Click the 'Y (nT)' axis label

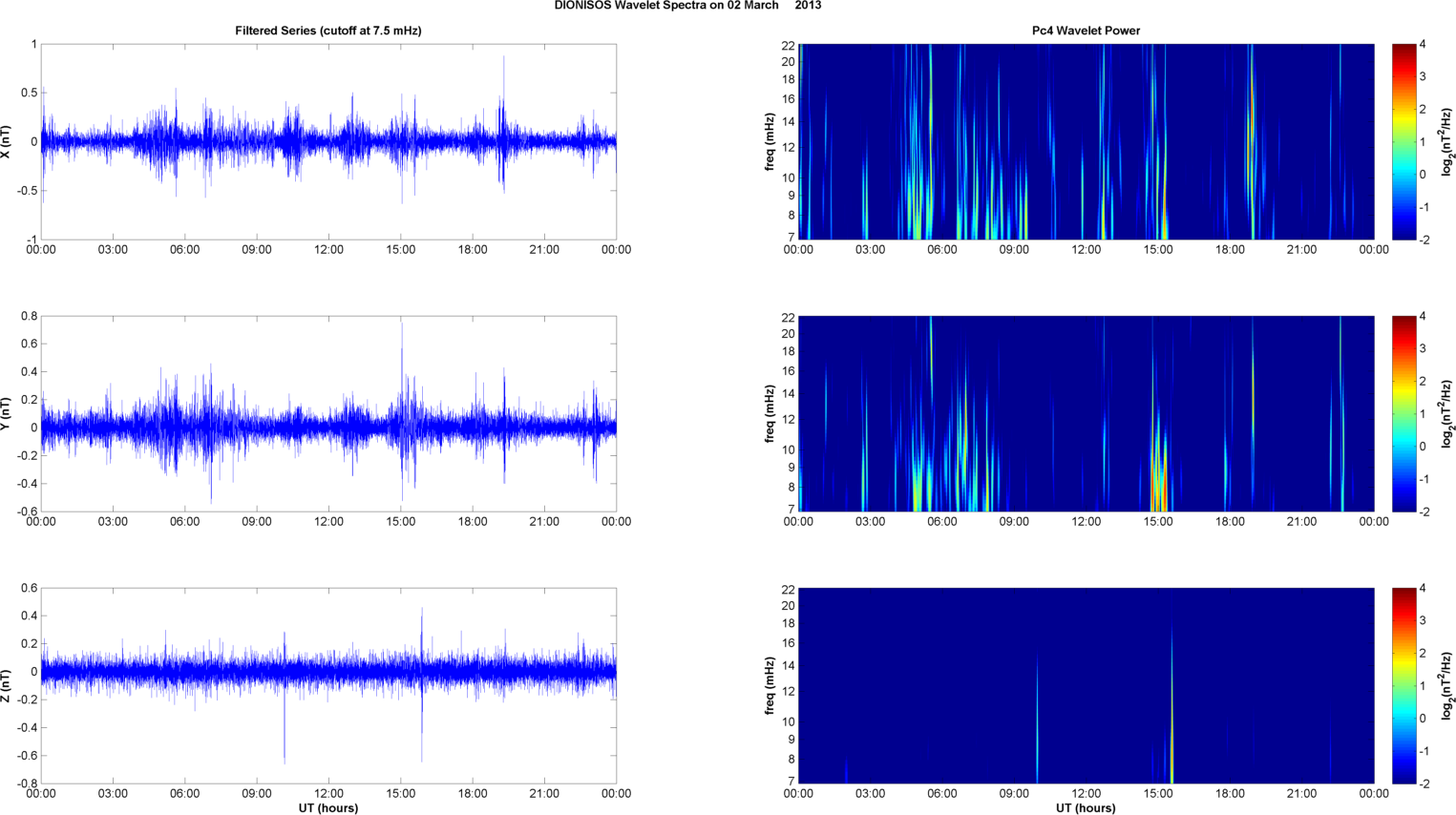(7, 414)
